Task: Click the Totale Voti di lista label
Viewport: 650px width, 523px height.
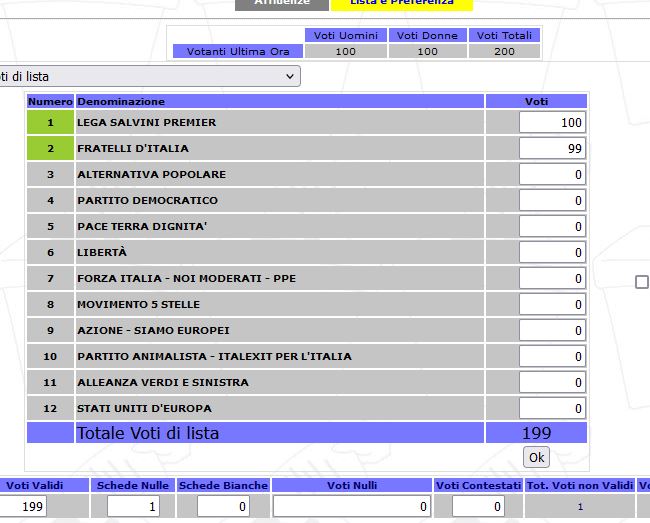Action: coord(148,433)
